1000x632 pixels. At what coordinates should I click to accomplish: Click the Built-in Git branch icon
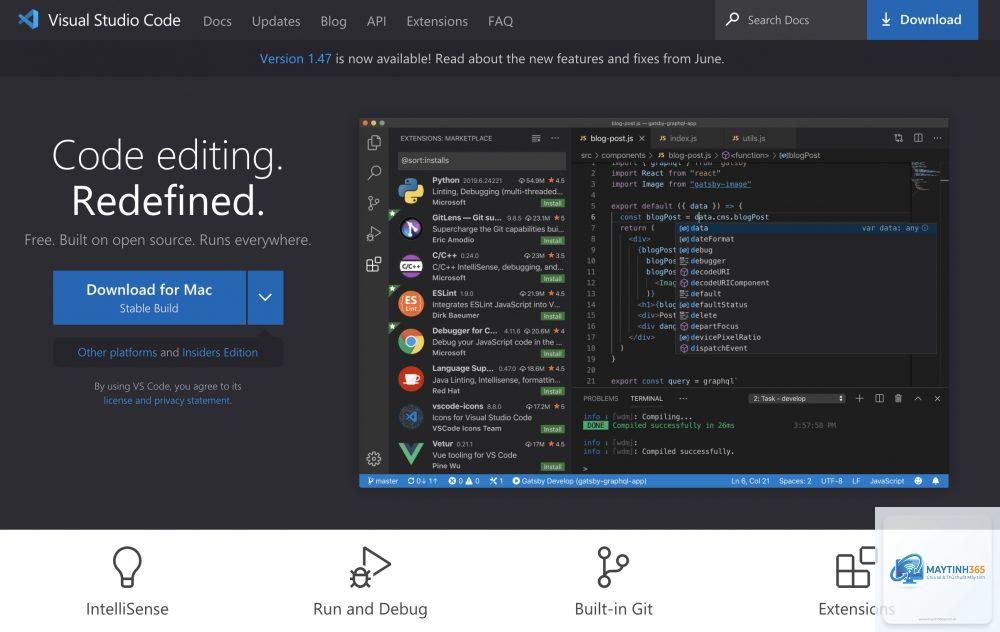click(613, 566)
